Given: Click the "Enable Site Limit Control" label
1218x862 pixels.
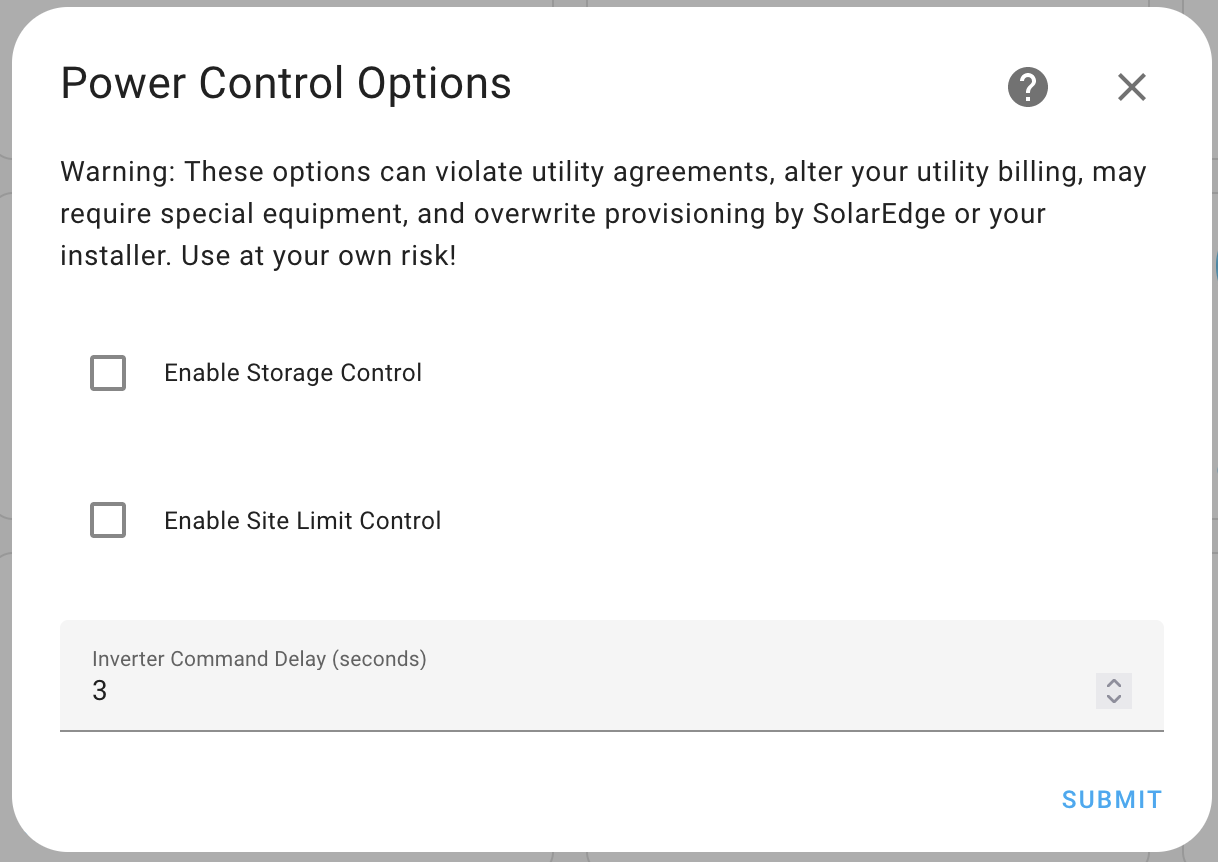Looking at the screenshot, I should (303, 520).
